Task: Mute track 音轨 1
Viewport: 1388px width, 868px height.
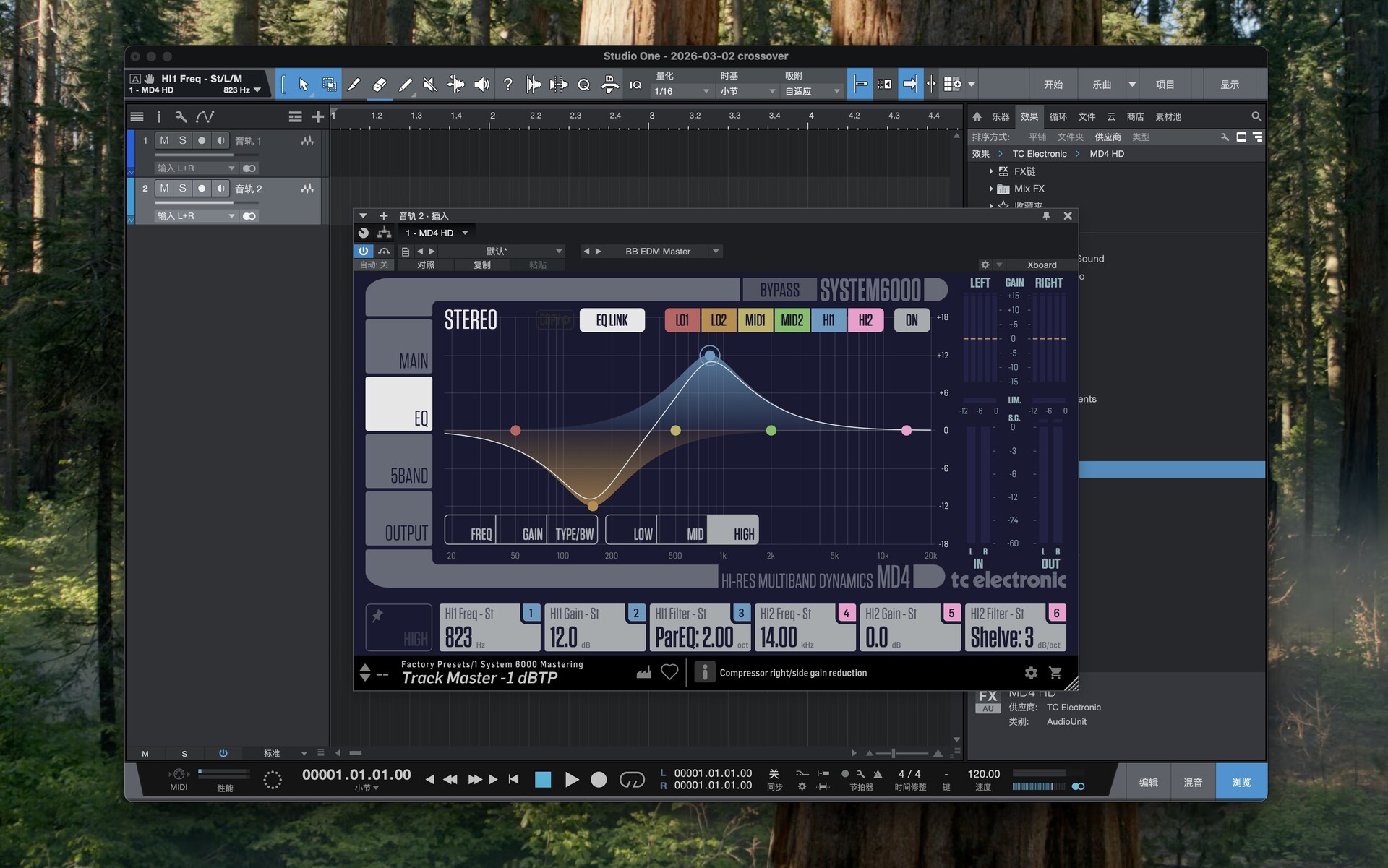Action: 164,140
